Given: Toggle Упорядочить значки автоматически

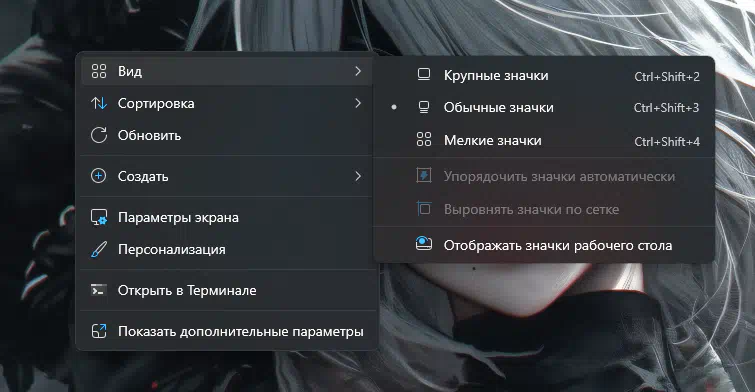Looking at the screenshot, I should [544, 176].
